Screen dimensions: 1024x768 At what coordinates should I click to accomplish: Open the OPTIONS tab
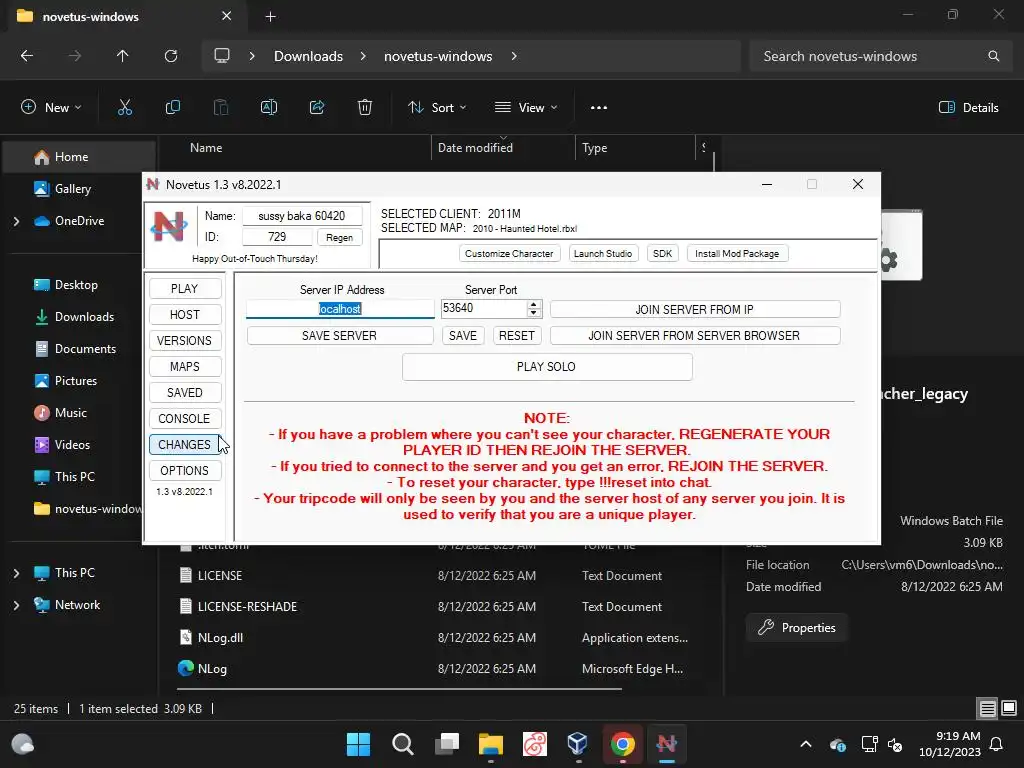[185, 471]
